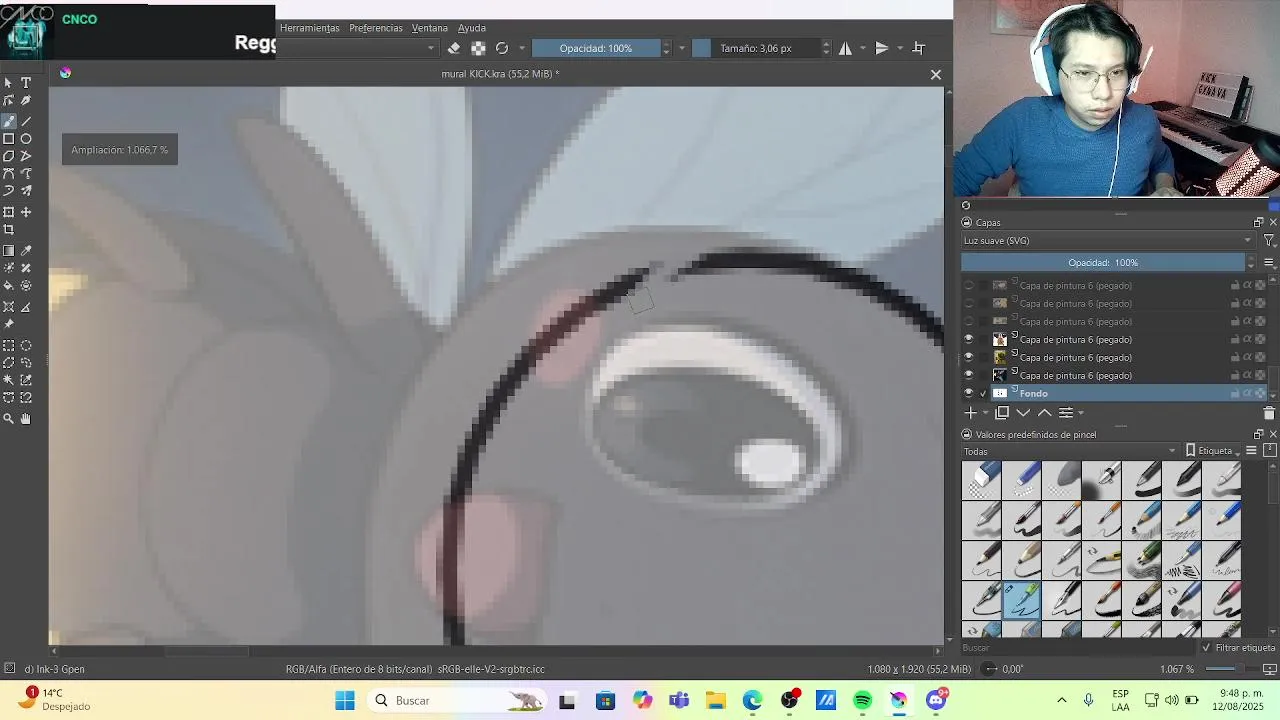1280x720 pixels.
Task: Activate Horizontal Mirror tool
Action: [x=845, y=48]
